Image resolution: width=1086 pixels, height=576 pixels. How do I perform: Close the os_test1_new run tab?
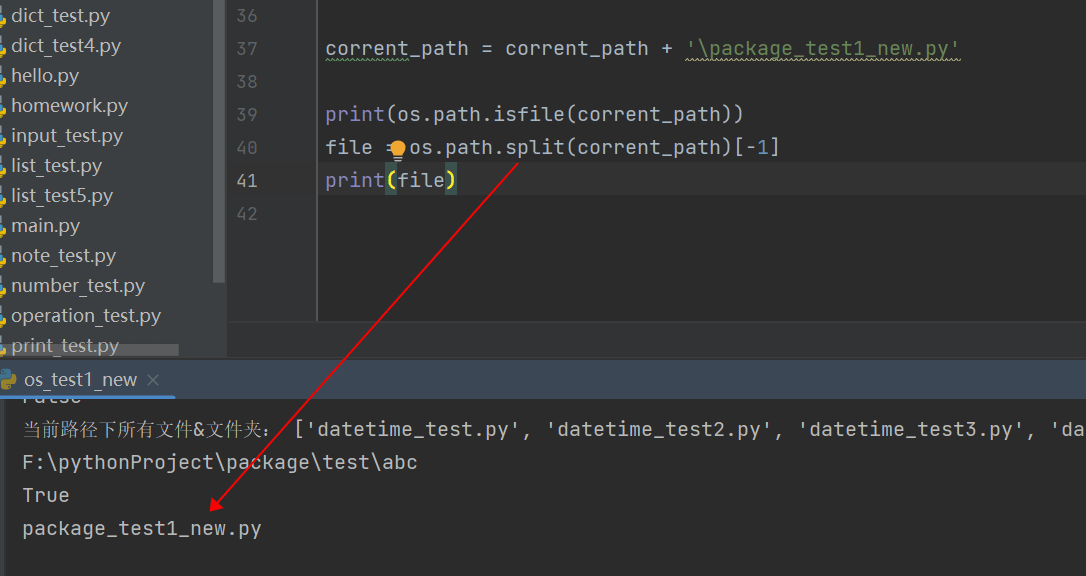point(153,380)
